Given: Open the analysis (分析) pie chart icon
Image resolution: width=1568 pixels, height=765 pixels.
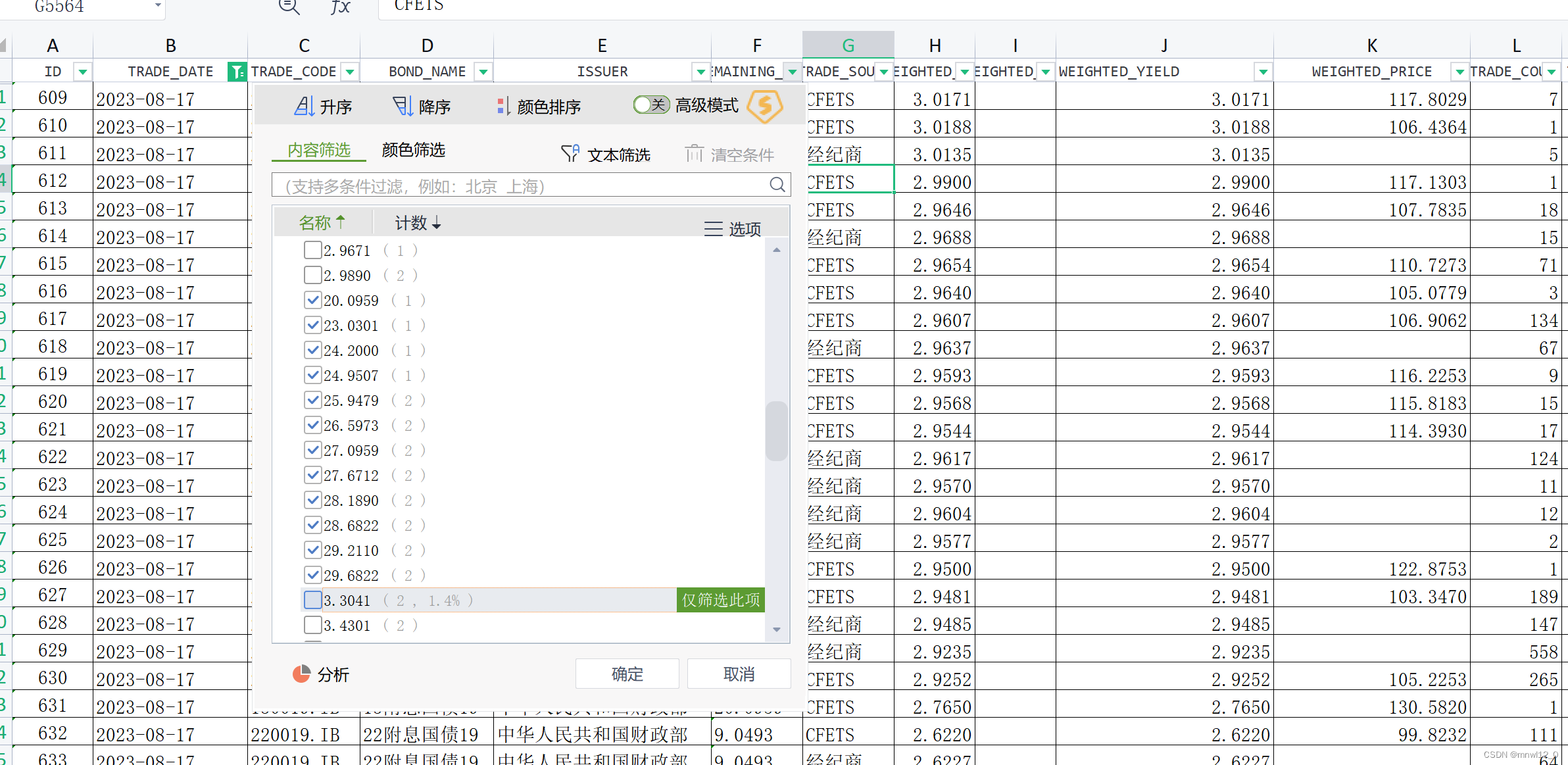Looking at the screenshot, I should click(x=301, y=674).
